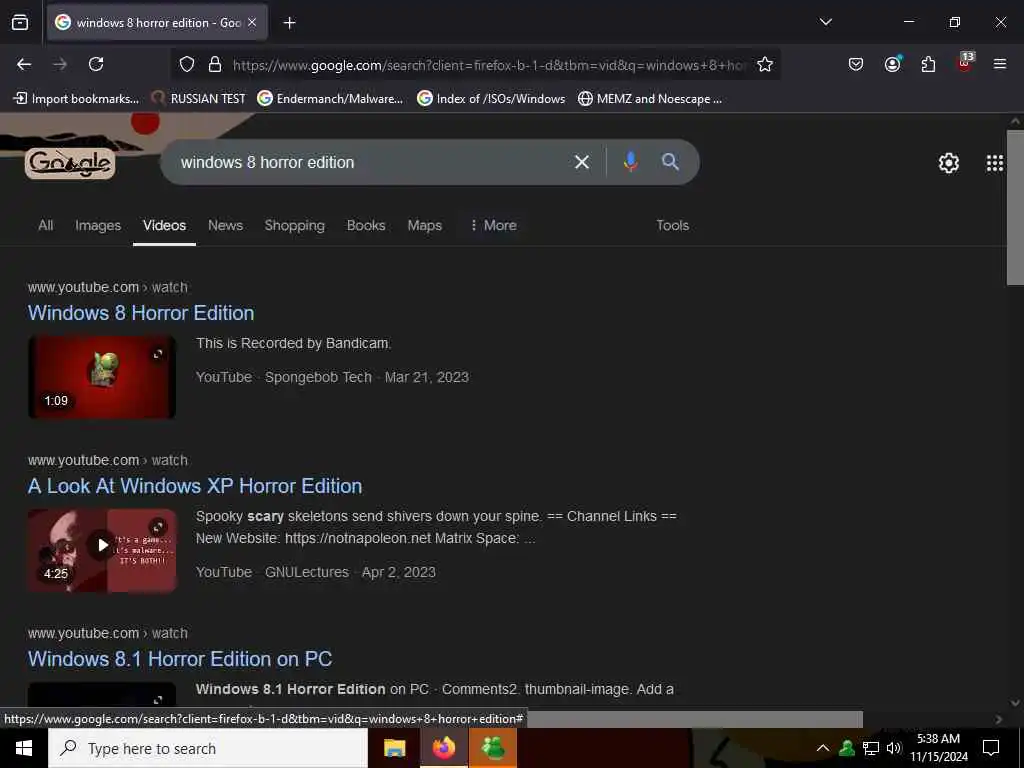Open network status tray icon
Image resolution: width=1024 pixels, height=768 pixels.
pos(871,748)
